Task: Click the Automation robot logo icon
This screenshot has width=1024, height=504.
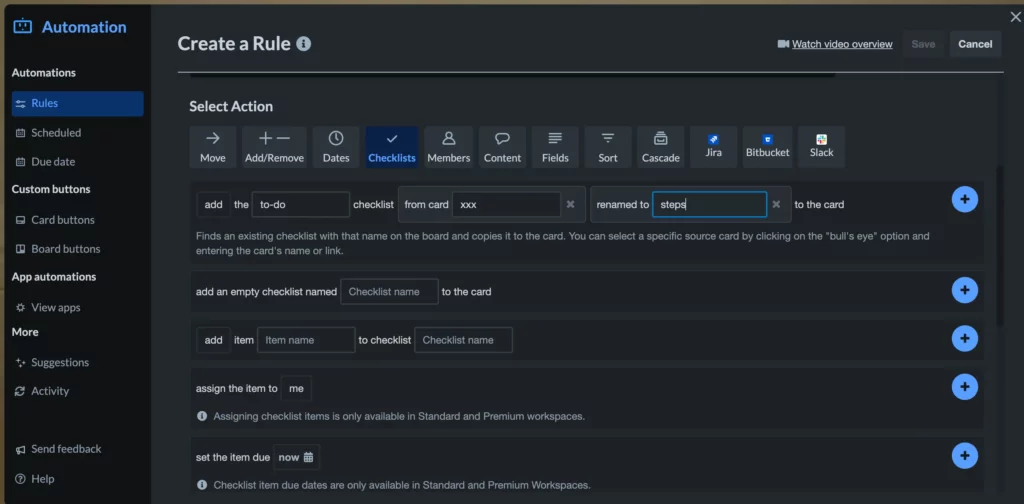Action: 23,26
